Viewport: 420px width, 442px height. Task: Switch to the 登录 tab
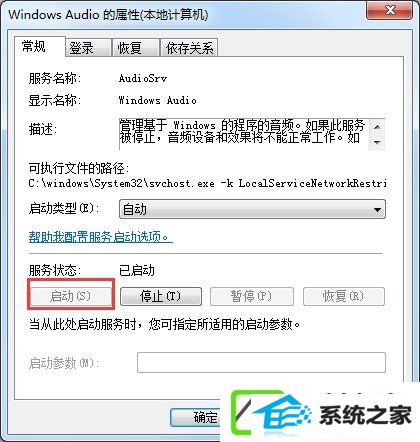(x=88, y=48)
